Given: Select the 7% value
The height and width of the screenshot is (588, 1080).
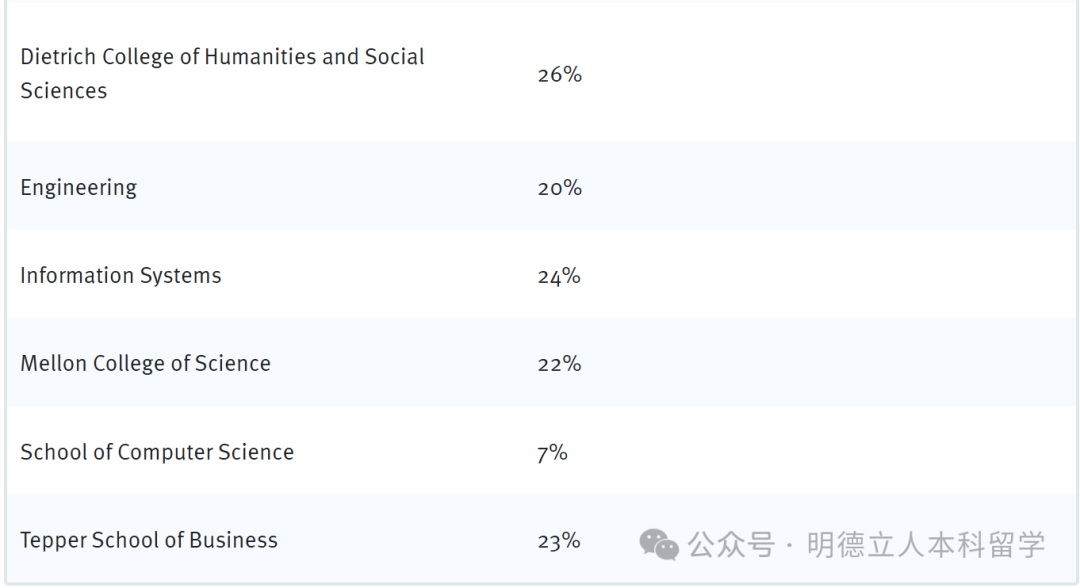Looking at the screenshot, I should click(x=552, y=453).
